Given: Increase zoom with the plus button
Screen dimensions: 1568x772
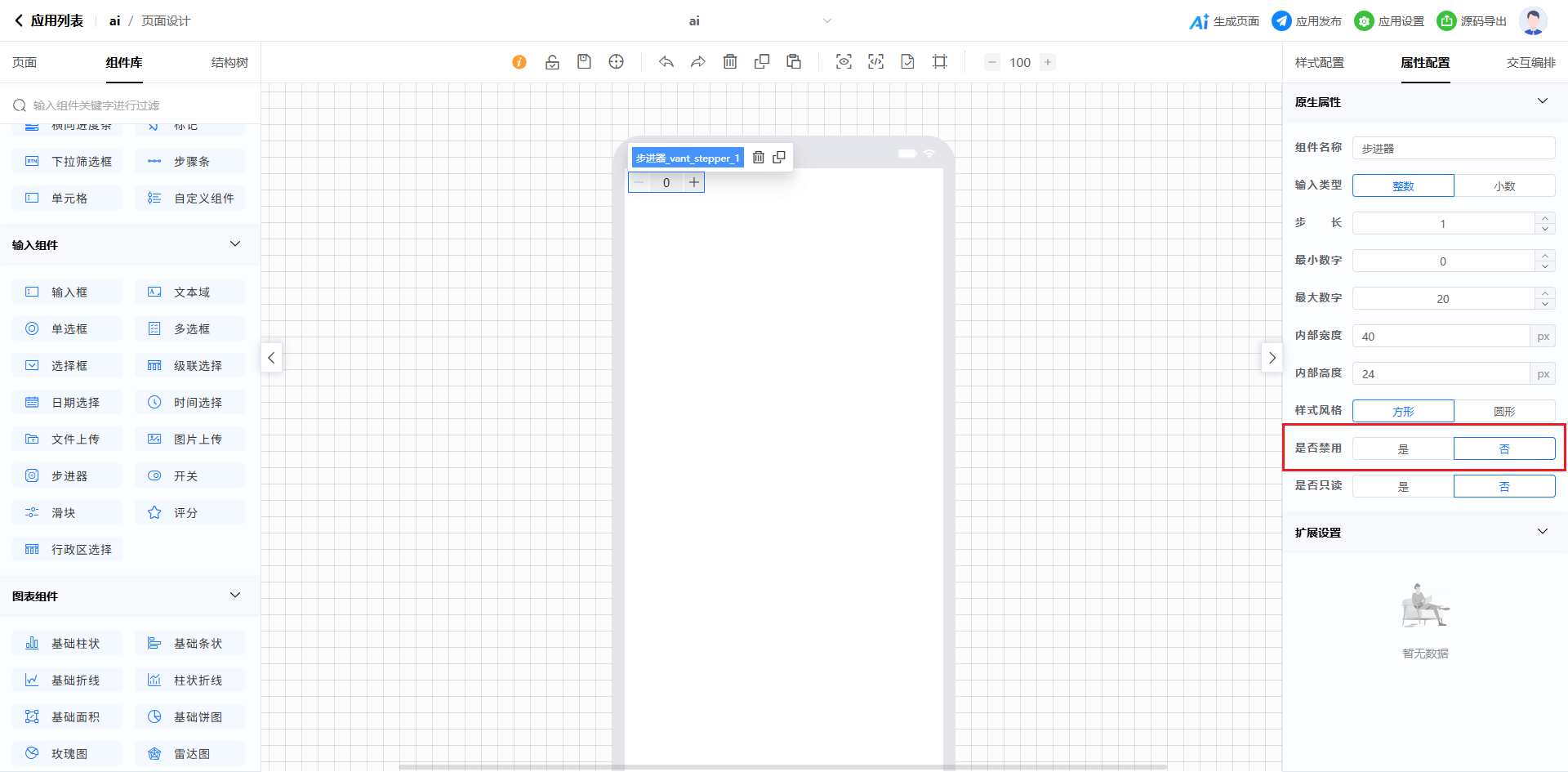Looking at the screenshot, I should (x=1048, y=62).
